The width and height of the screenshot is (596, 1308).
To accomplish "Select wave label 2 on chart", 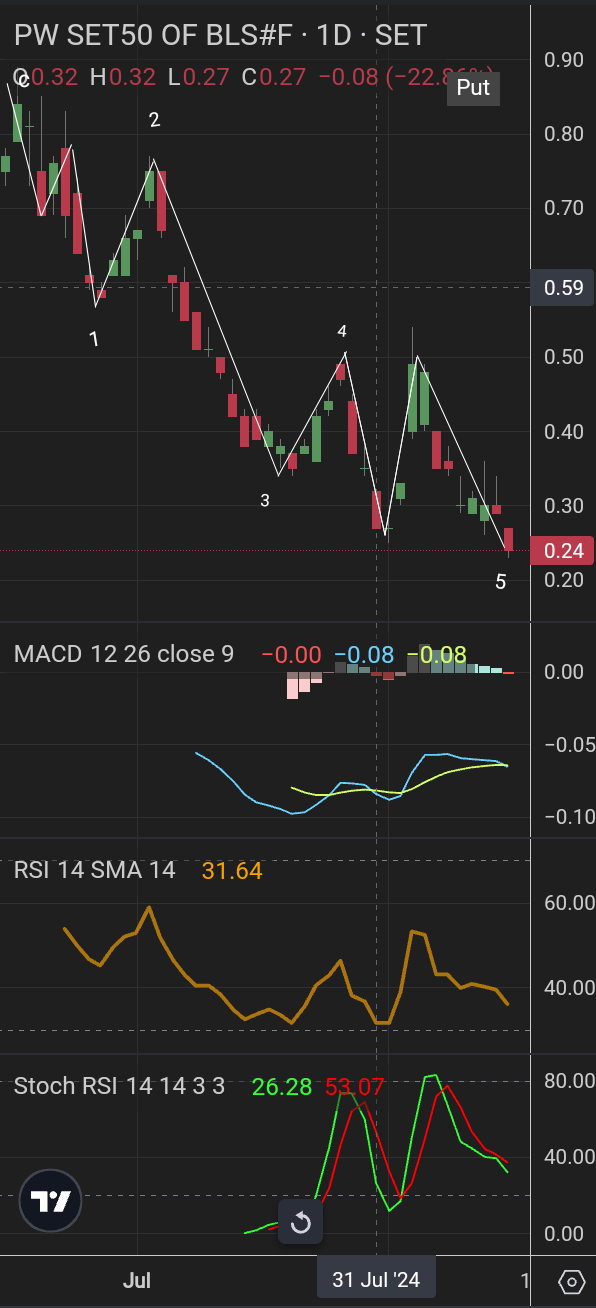I will pyautogui.click(x=154, y=120).
